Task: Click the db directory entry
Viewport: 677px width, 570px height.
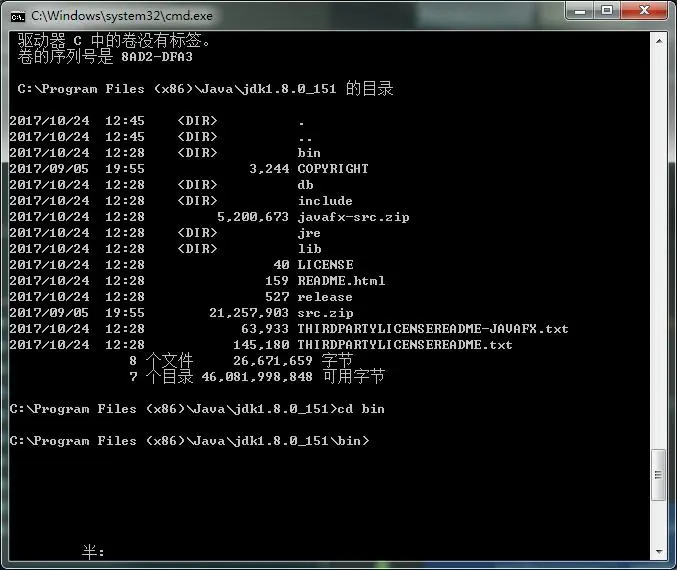Action: click(305, 185)
